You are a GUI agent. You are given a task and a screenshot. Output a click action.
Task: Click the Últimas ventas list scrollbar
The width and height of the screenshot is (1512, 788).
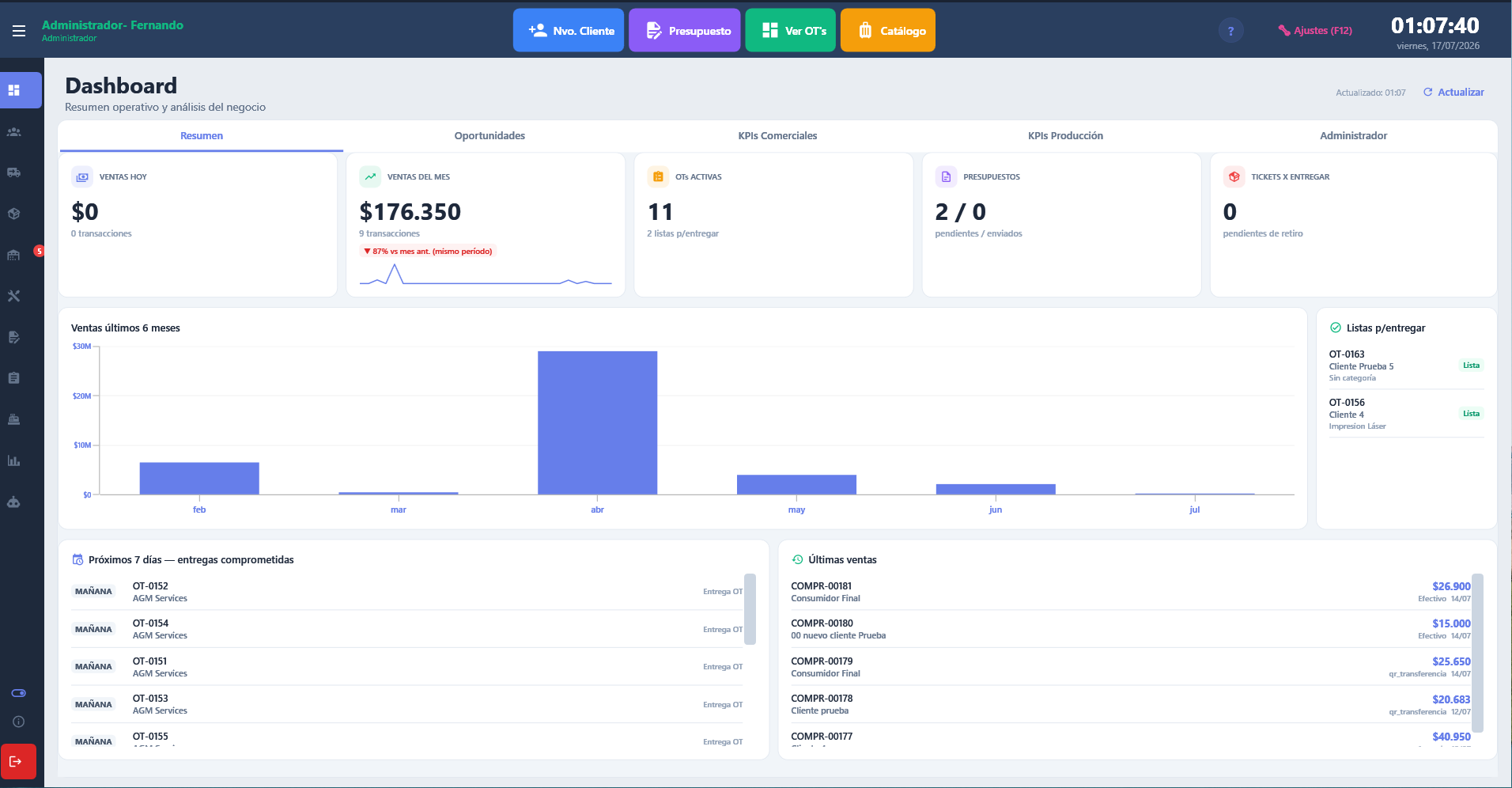[x=1477, y=653]
